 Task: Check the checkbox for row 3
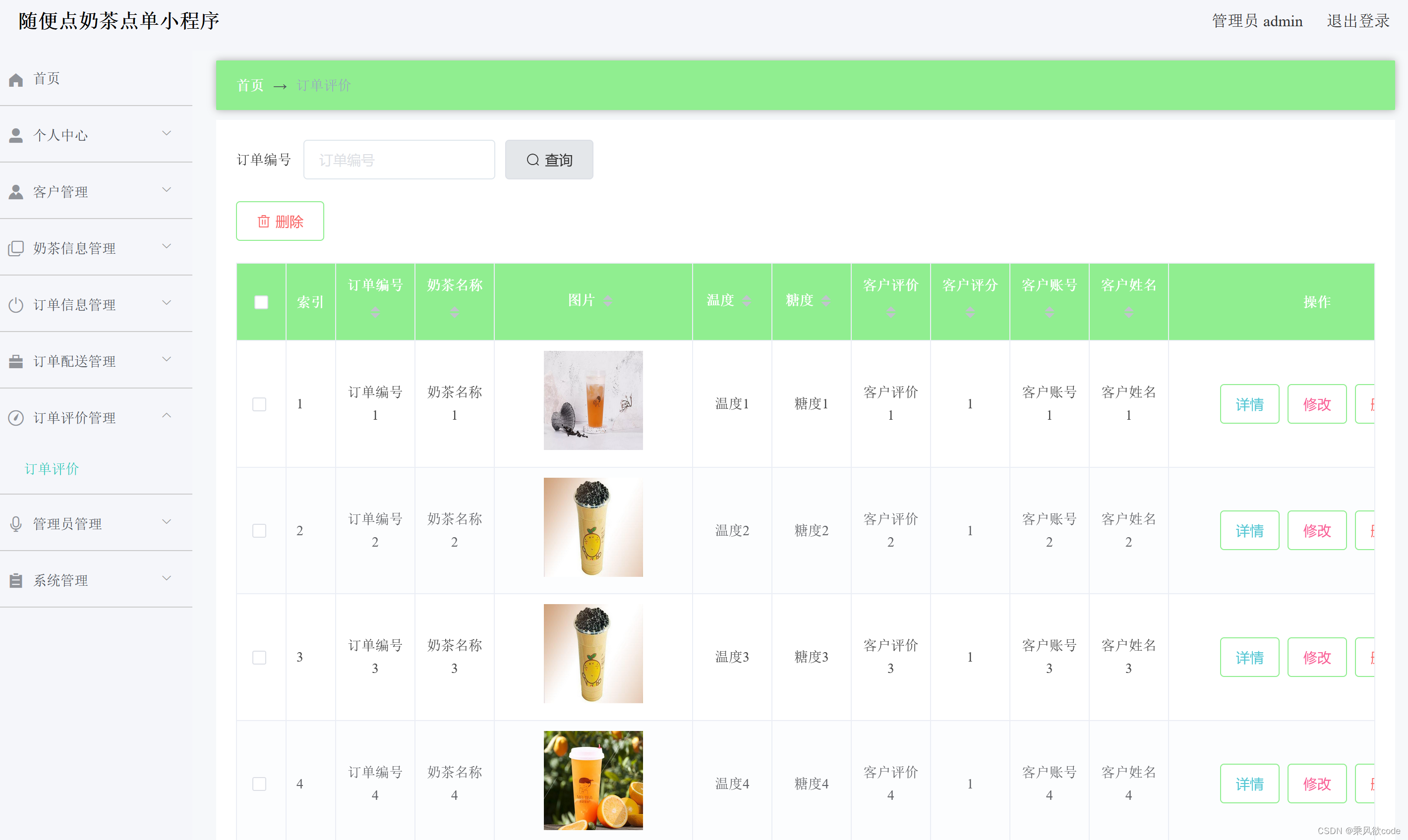pyautogui.click(x=259, y=657)
